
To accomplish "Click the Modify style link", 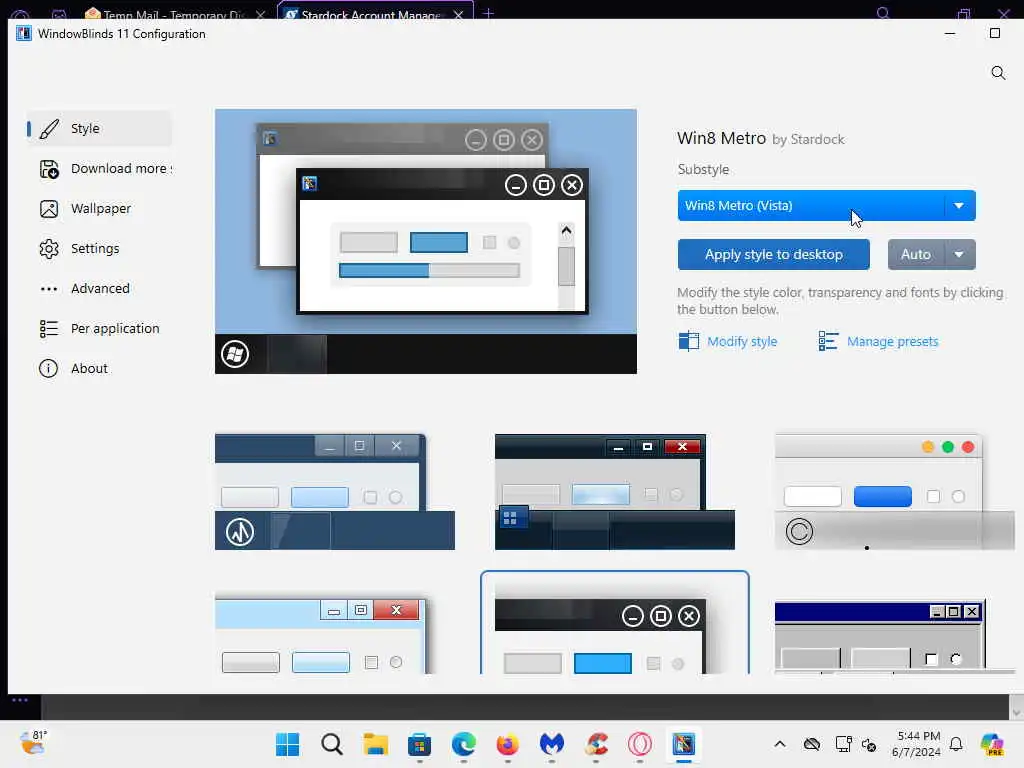I will (742, 342).
